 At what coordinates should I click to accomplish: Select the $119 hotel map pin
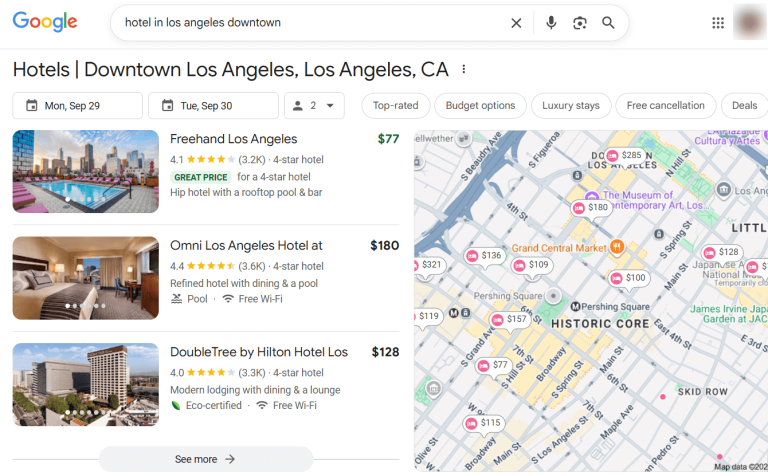tap(427, 316)
